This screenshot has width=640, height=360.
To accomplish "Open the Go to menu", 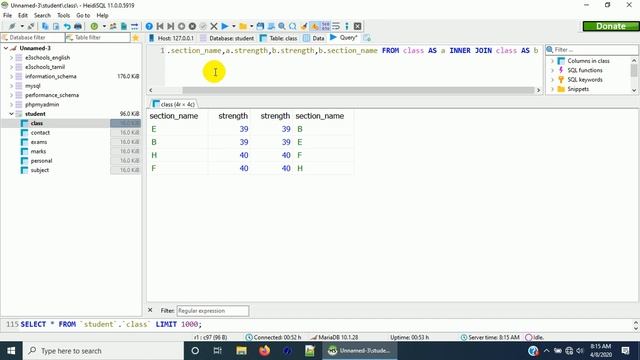I will [x=83, y=15].
